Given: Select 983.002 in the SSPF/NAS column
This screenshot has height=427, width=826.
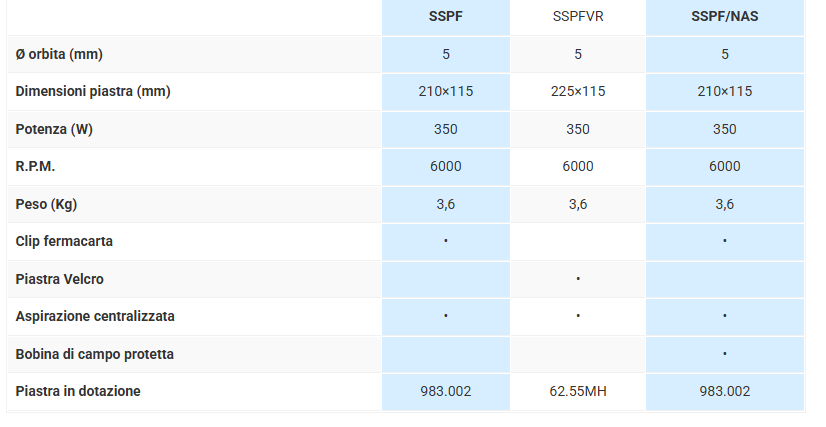Looking at the screenshot, I should [x=725, y=391].
